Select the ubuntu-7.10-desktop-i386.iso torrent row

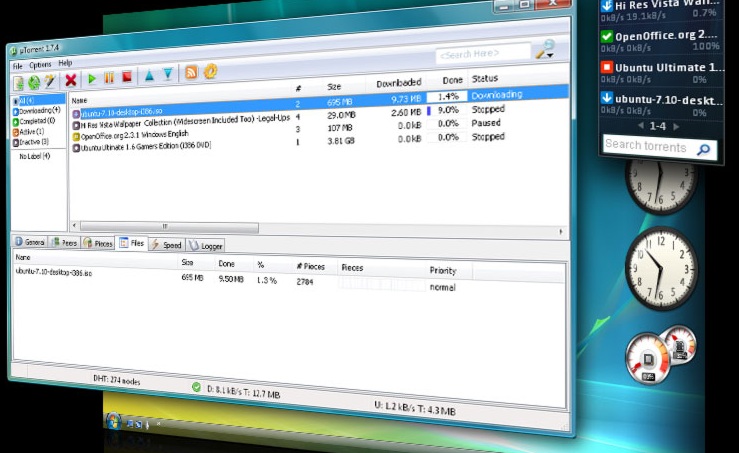click(320, 103)
